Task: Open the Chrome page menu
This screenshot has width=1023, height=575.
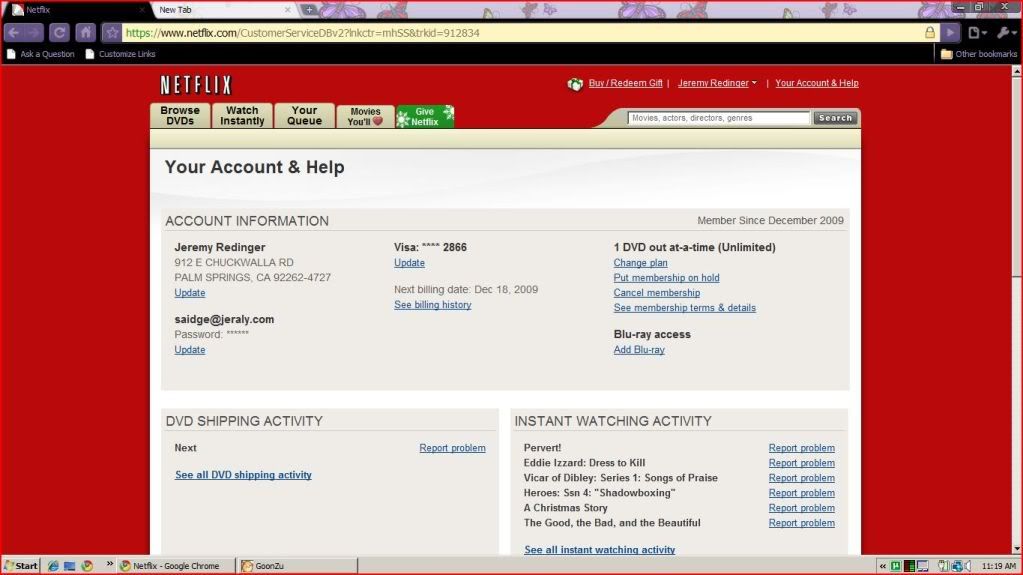Action: [x=977, y=33]
